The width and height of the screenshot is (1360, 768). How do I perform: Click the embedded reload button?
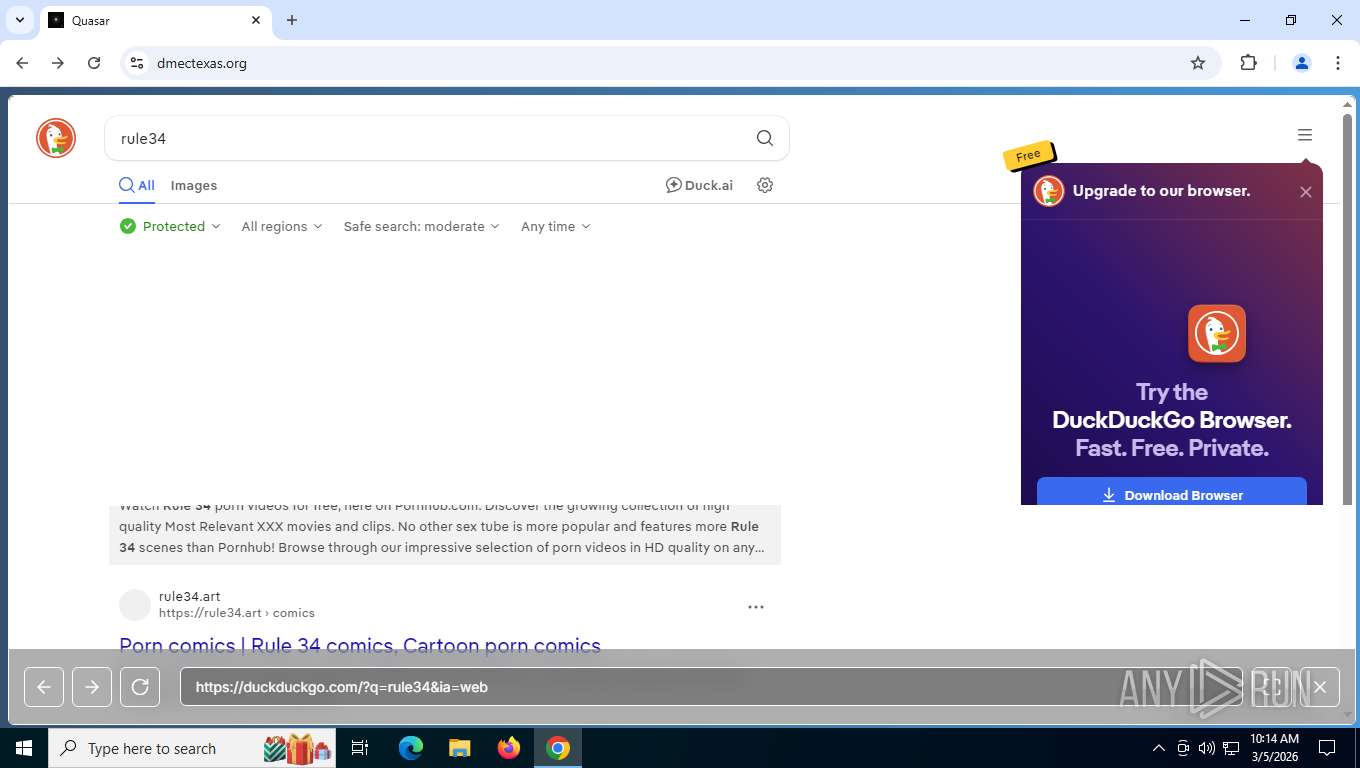click(x=140, y=687)
